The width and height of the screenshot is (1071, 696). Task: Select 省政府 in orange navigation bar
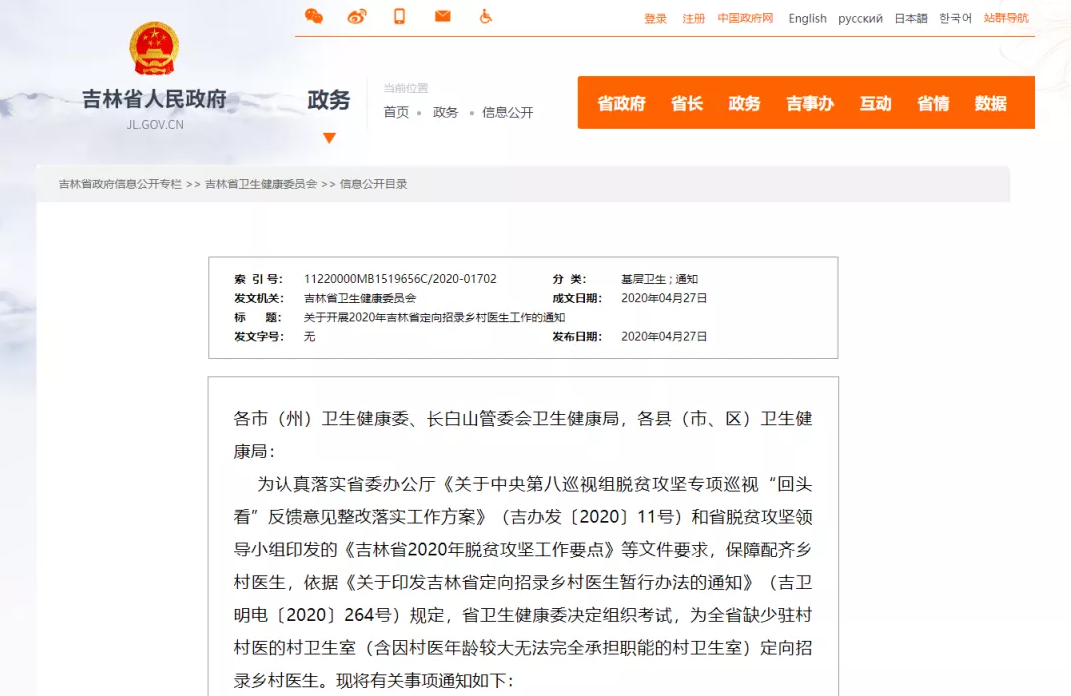[621, 103]
